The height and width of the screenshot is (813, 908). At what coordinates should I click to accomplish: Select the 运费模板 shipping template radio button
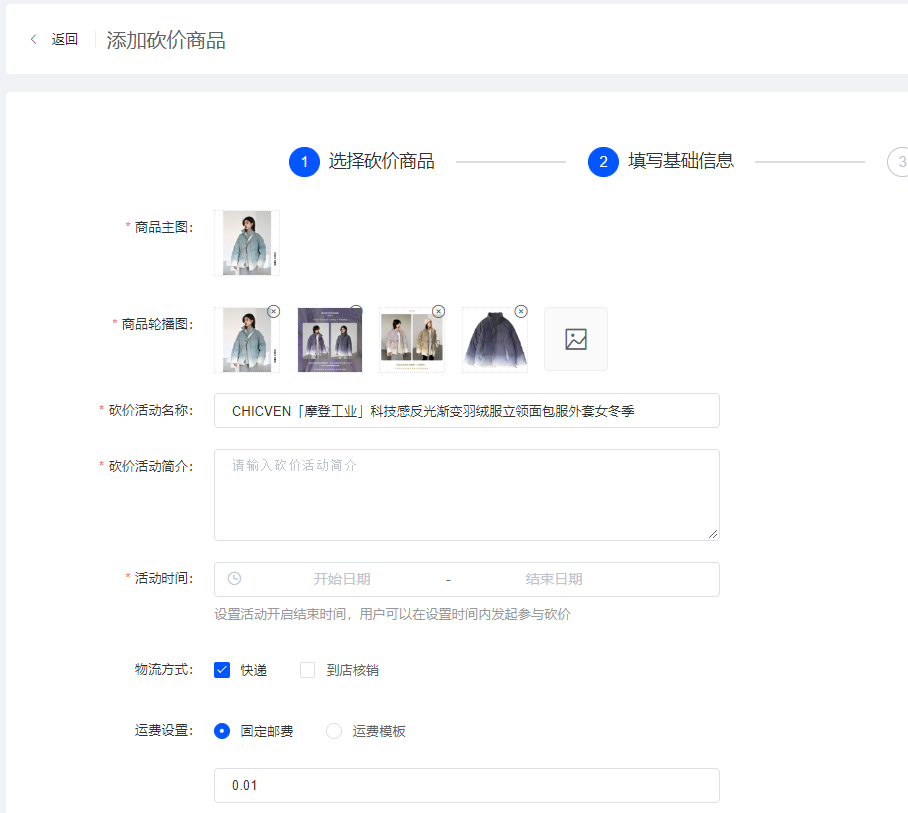point(334,731)
